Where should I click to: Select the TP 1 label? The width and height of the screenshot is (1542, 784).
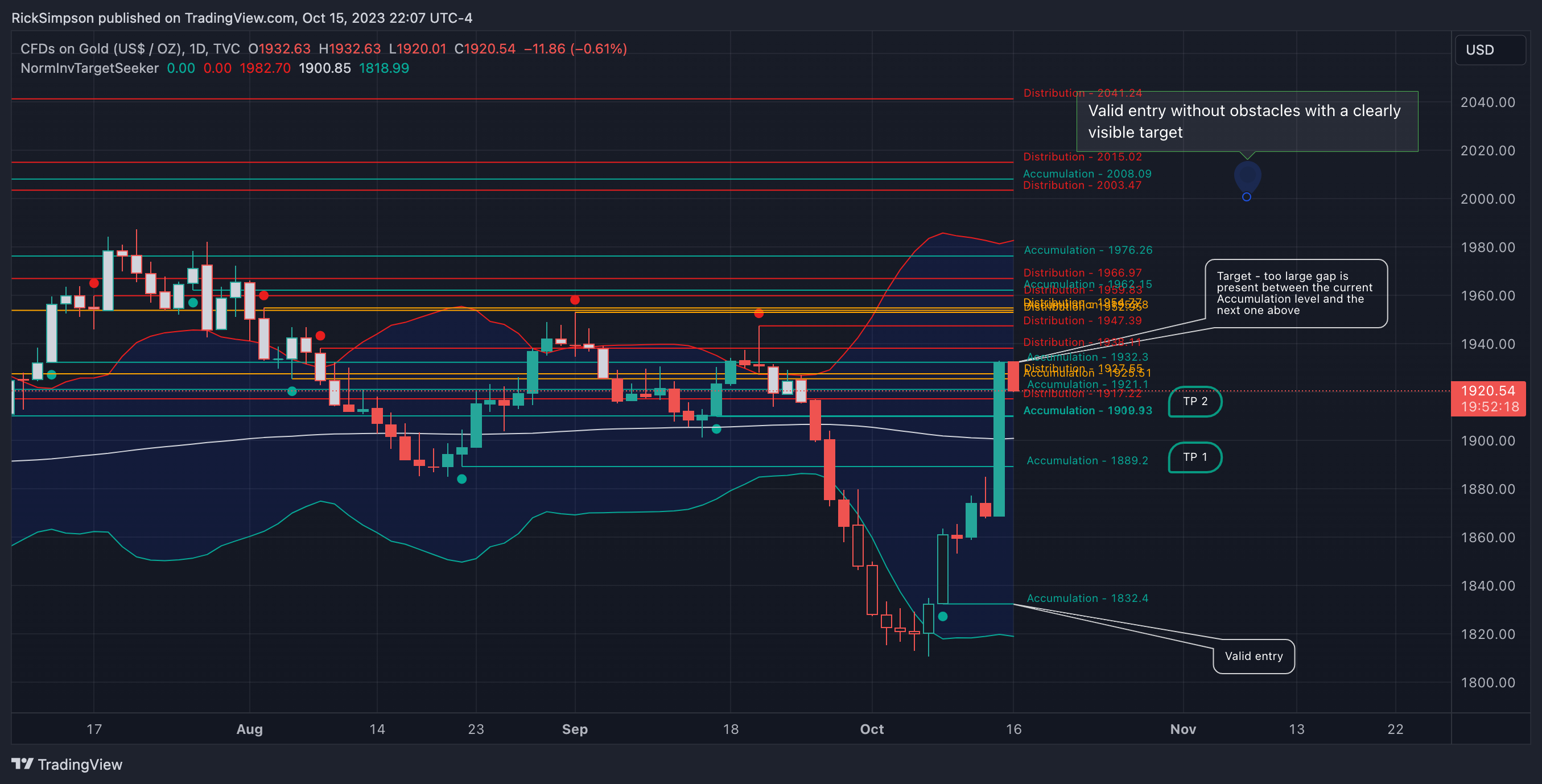[1195, 457]
